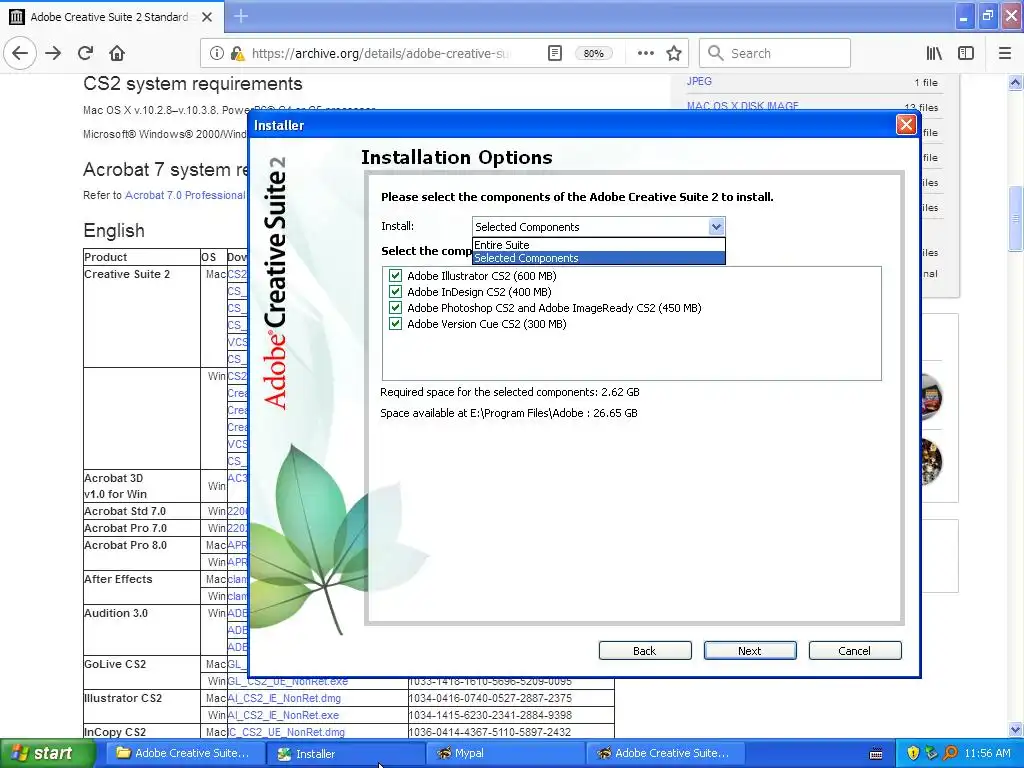The width and height of the screenshot is (1024, 768).
Task: Open AI_CS2_IE_NonRet.dmg download link
Action: (284, 698)
